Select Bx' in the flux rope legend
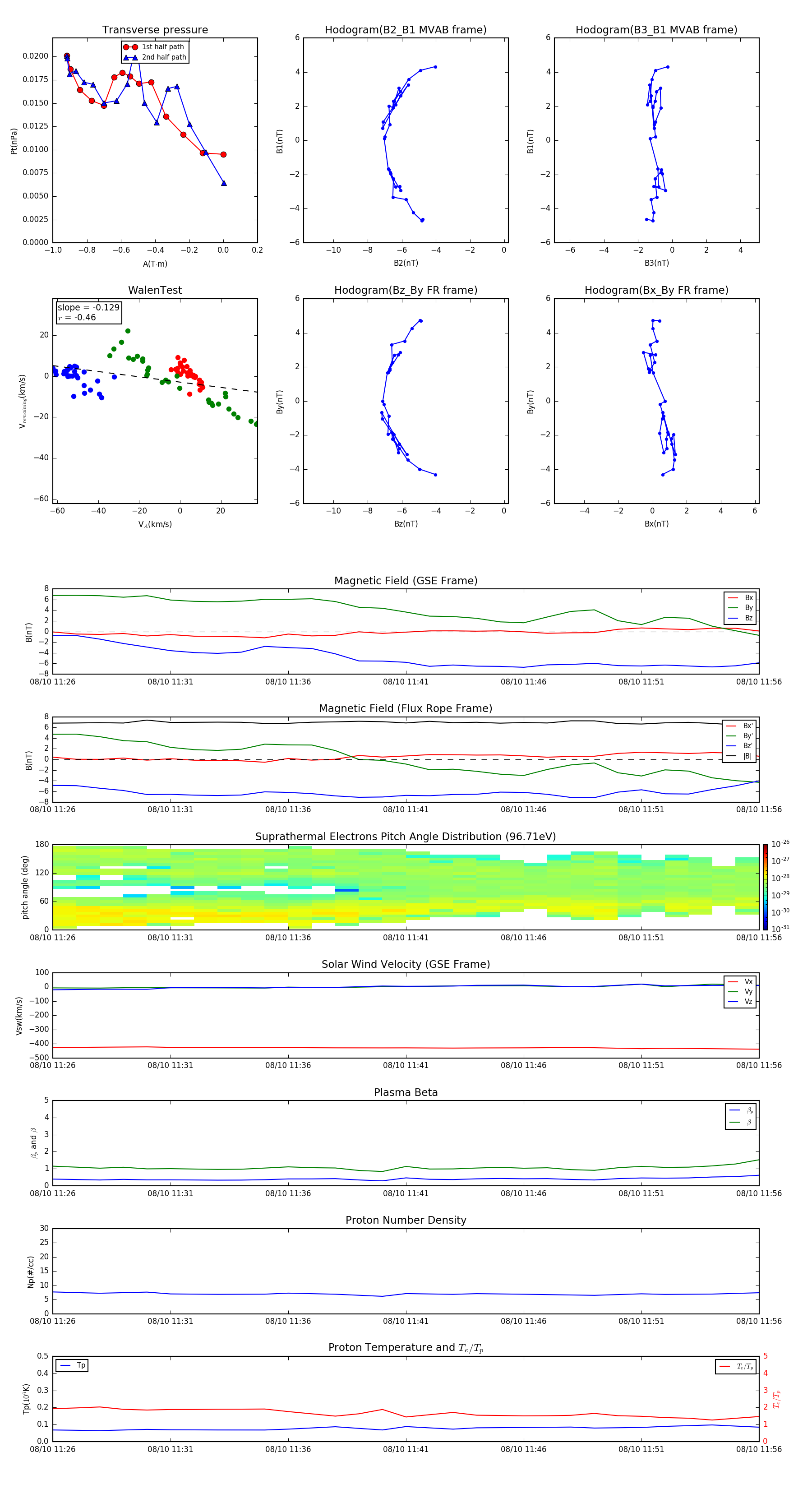The width and height of the screenshot is (812, 1489). [739, 726]
